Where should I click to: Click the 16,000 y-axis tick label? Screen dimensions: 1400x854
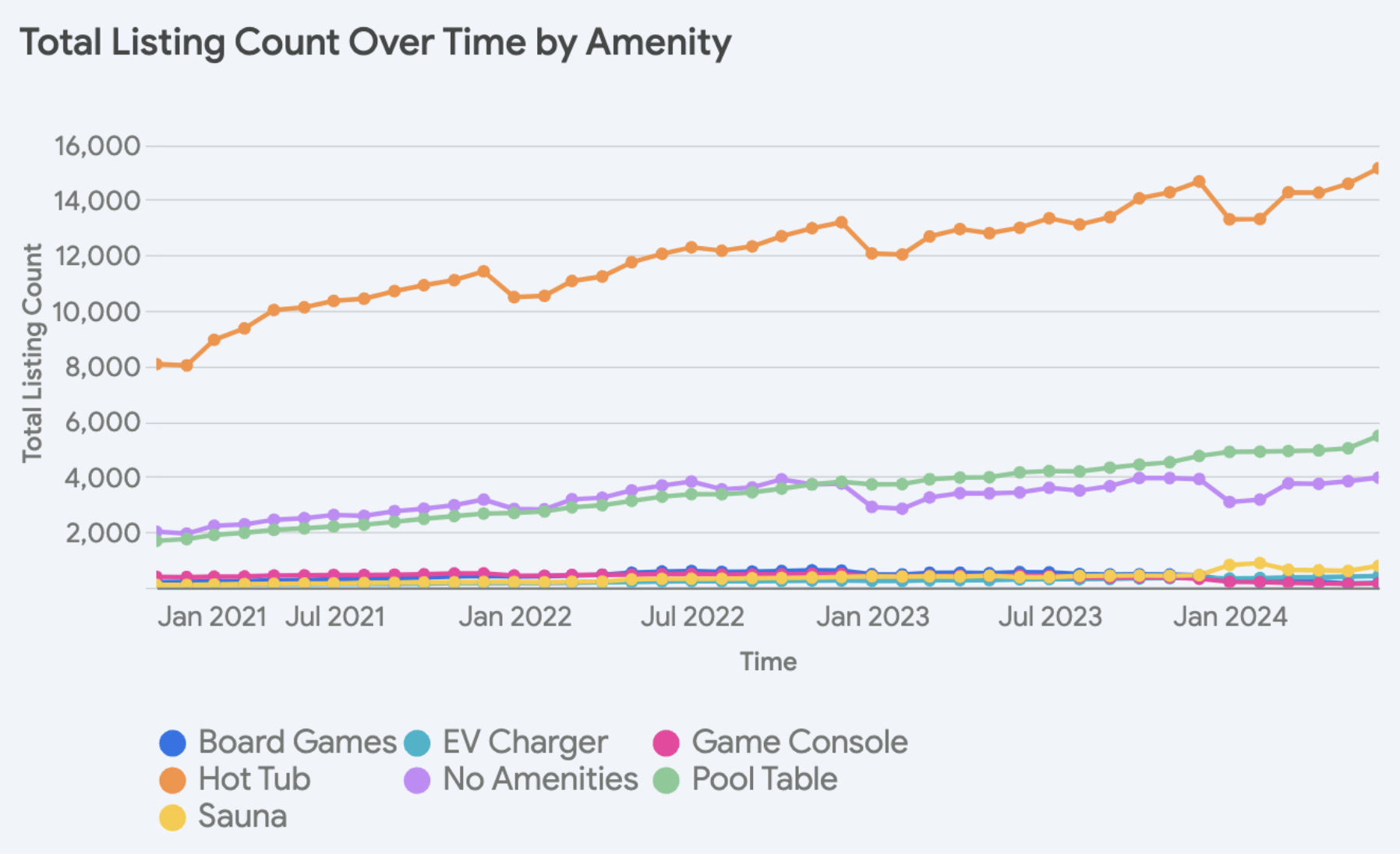[97, 146]
